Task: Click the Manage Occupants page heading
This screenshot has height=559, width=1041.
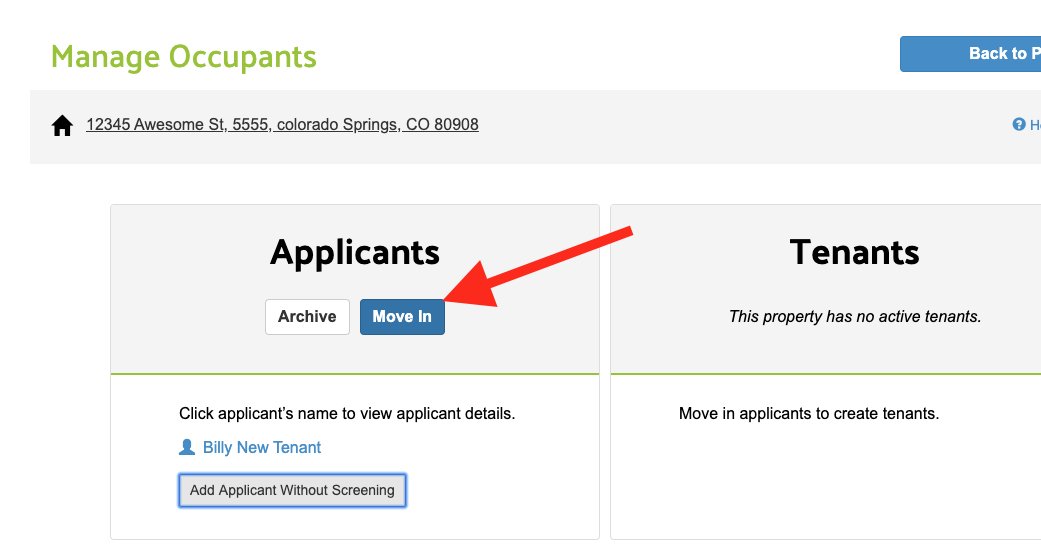Action: 184,57
